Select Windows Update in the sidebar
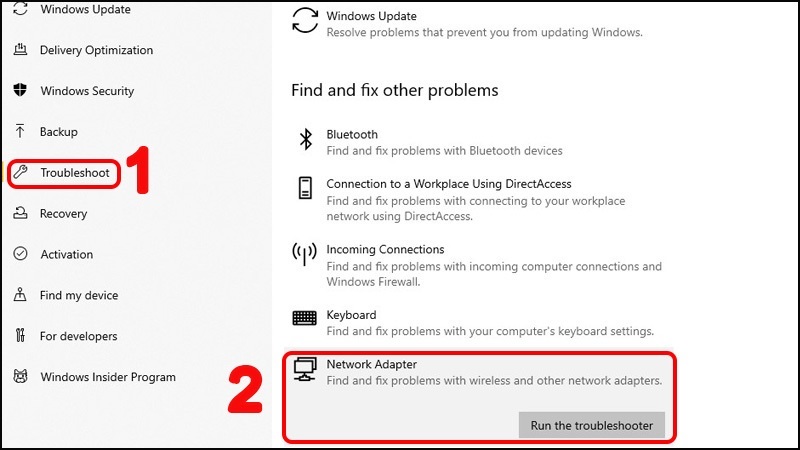Image resolution: width=800 pixels, height=450 pixels. [85, 10]
